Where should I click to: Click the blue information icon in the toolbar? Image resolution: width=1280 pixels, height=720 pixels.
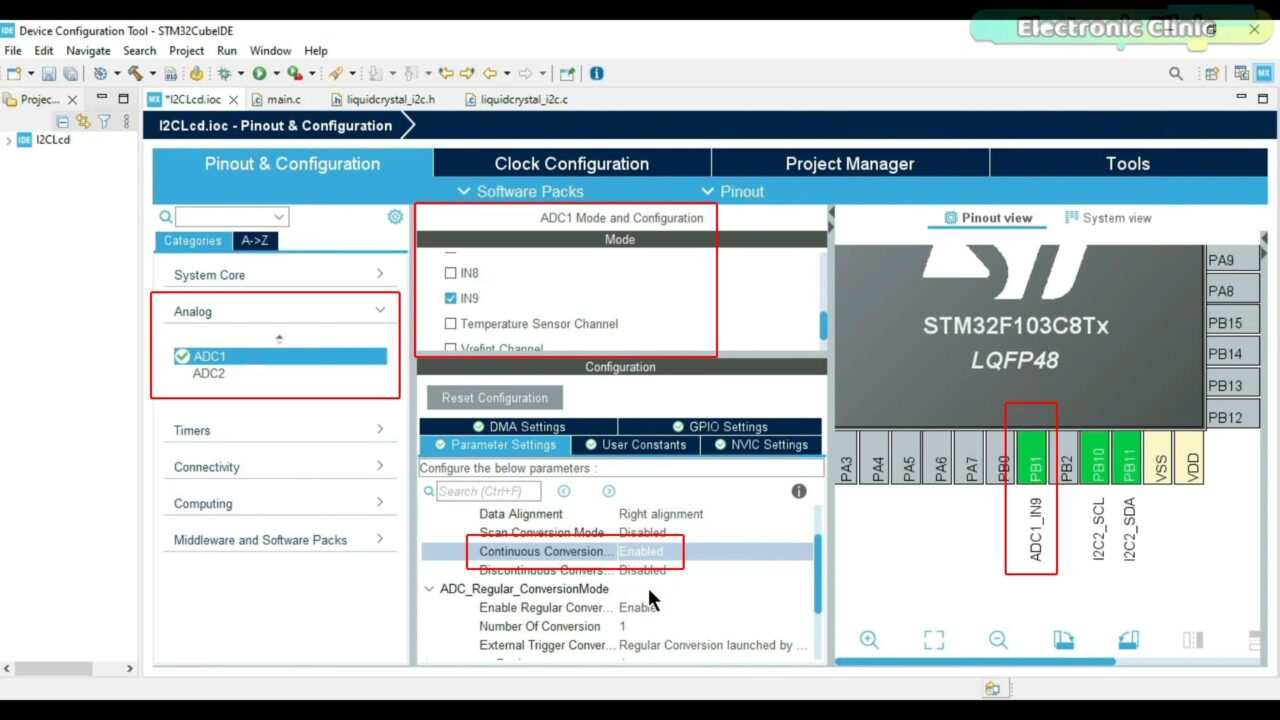click(597, 74)
